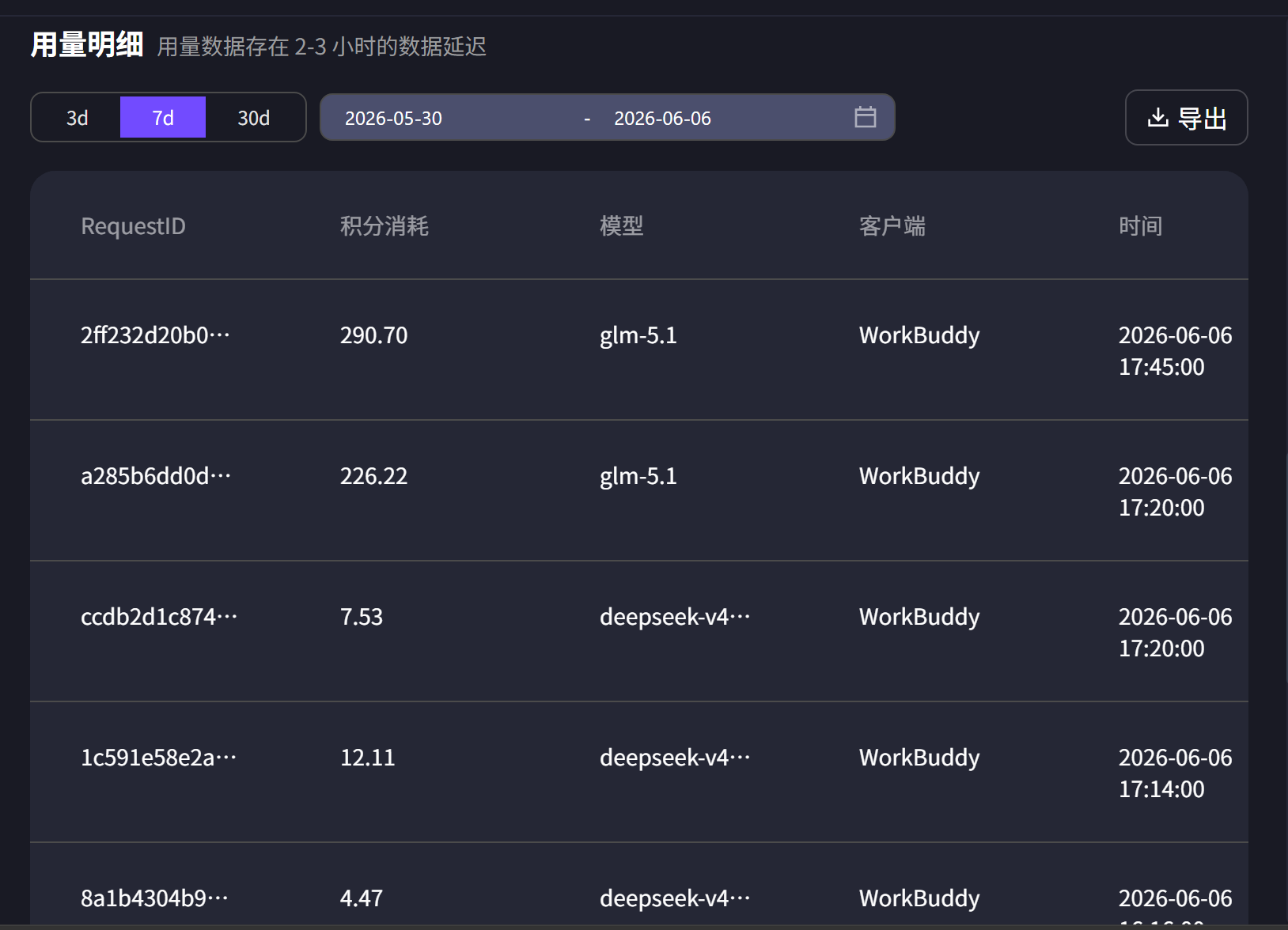Click glm-5.1 in the 226.22 row

(x=638, y=476)
